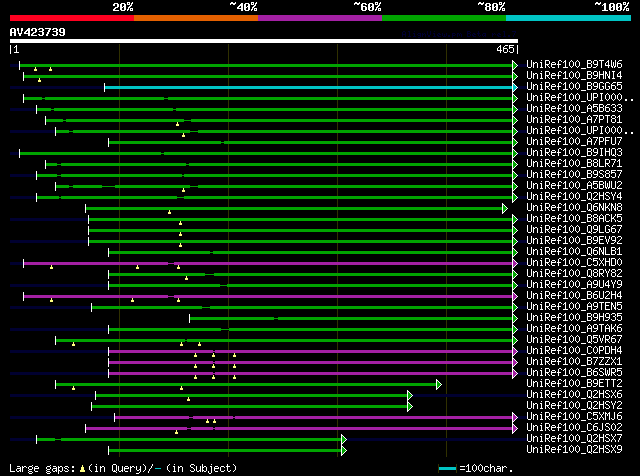Click the arrowhead ending the UniRef100_B9HNI4 alignment
This screenshot has width=640, height=476.
click(x=515, y=76)
